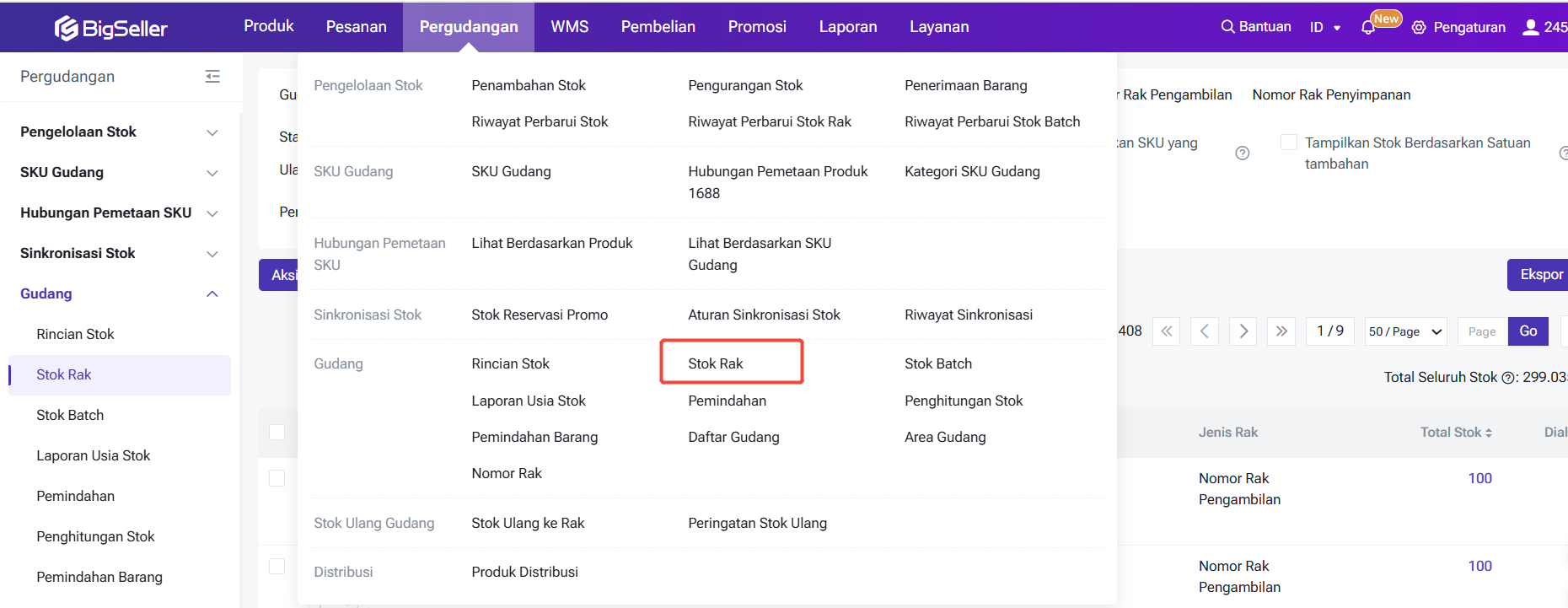
Task: Jump to the last page with double arrow
Action: pyautogui.click(x=1281, y=331)
